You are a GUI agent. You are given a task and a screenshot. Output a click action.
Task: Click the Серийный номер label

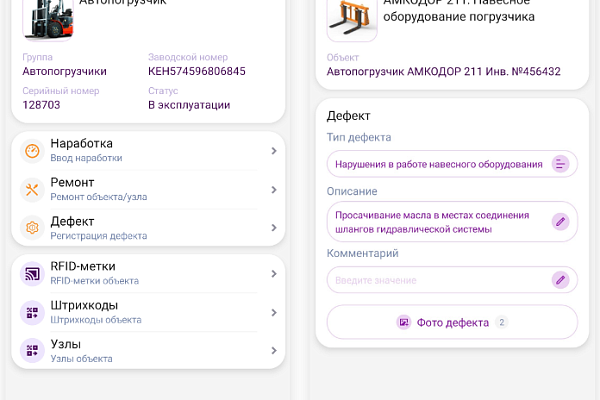(61, 91)
